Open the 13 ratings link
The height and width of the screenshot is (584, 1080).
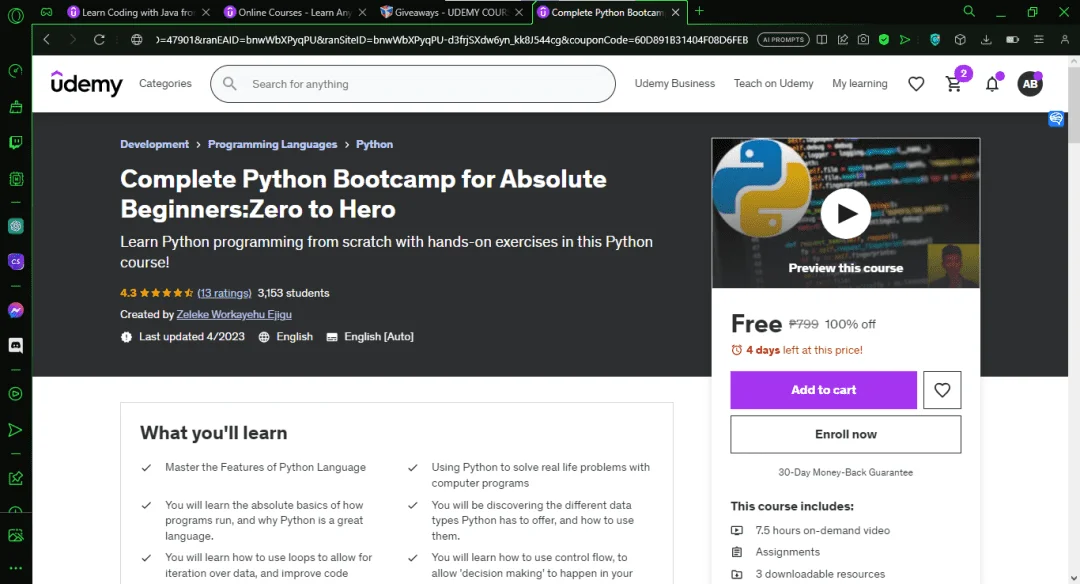pos(225,293)
